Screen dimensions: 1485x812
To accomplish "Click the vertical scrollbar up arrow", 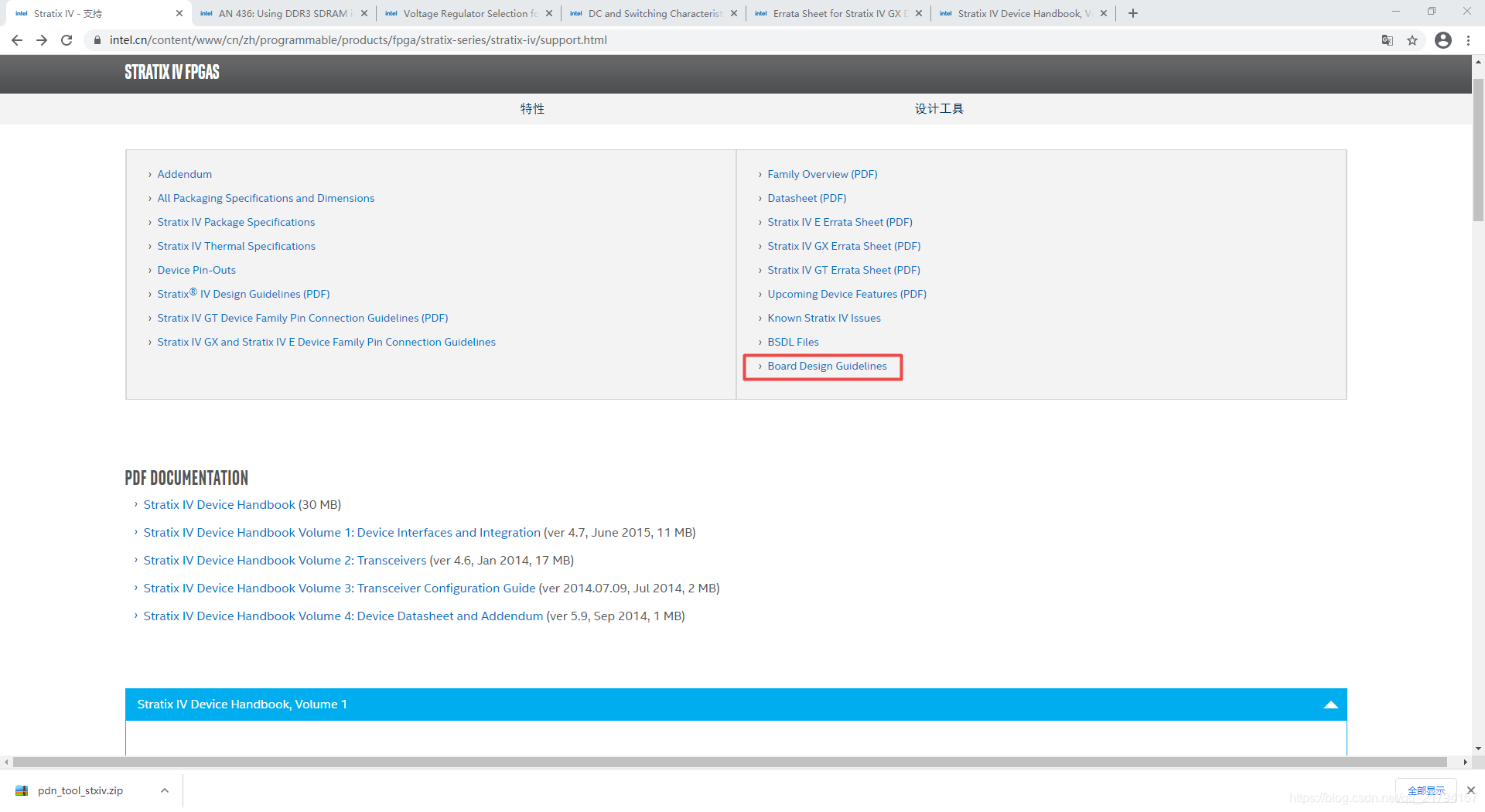I will [x=1478, y=61].
